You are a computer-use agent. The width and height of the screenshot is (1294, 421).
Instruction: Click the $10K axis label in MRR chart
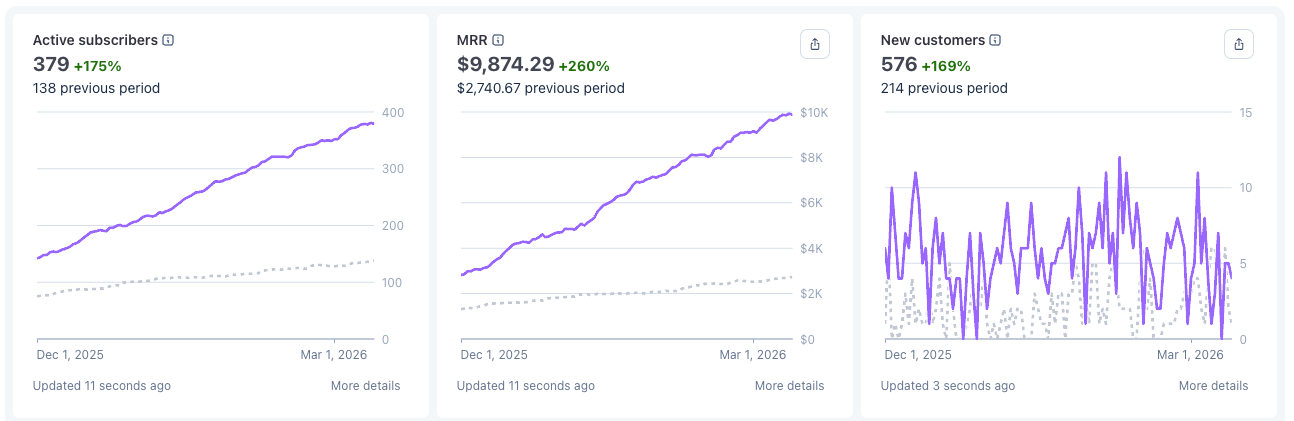(814, 112)
